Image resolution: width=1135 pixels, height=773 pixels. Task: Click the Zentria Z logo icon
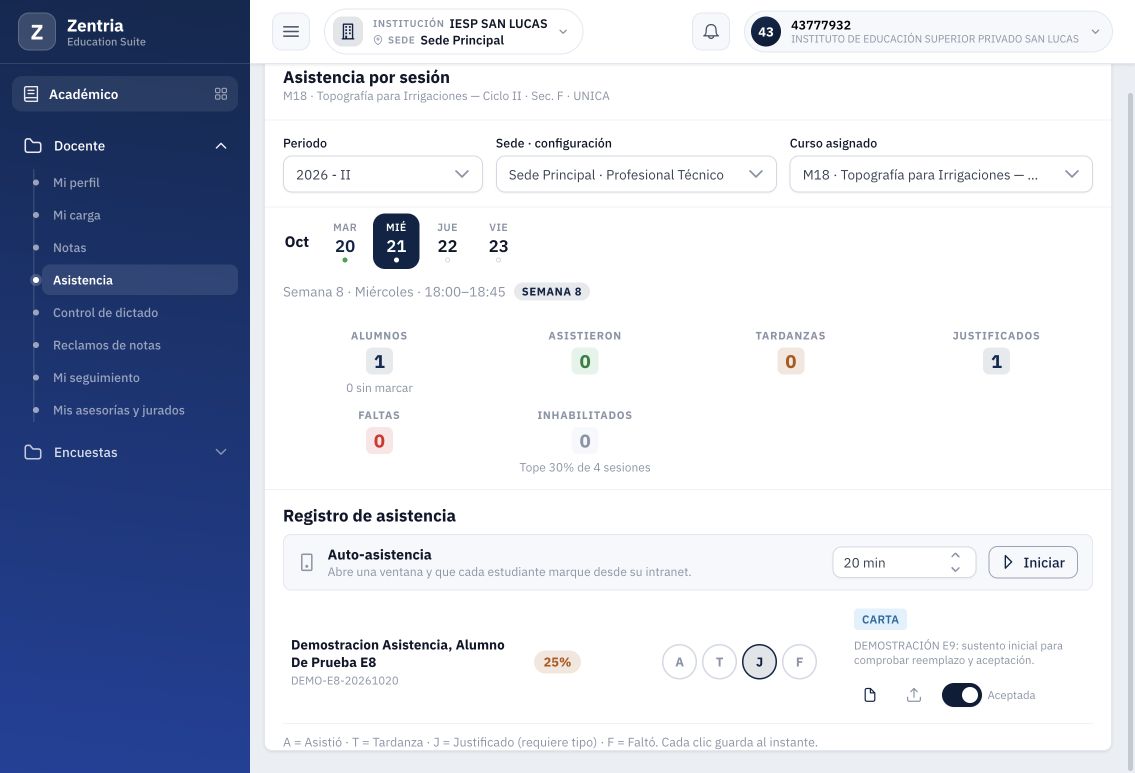[x=37, y=32]
